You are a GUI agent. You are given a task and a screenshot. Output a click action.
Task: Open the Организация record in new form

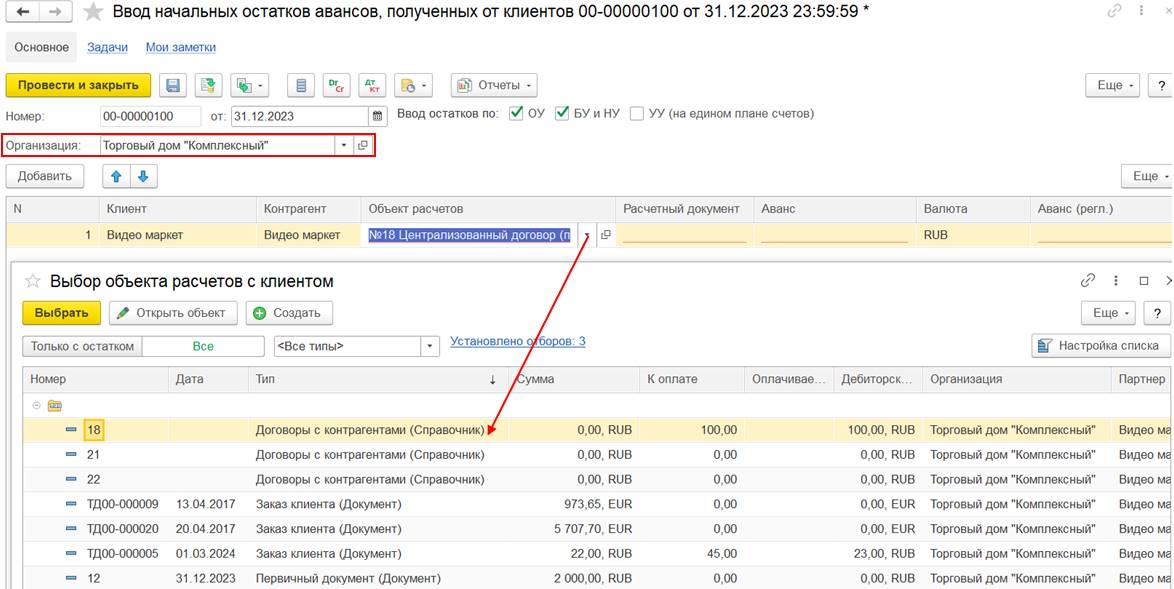(362, 146)
